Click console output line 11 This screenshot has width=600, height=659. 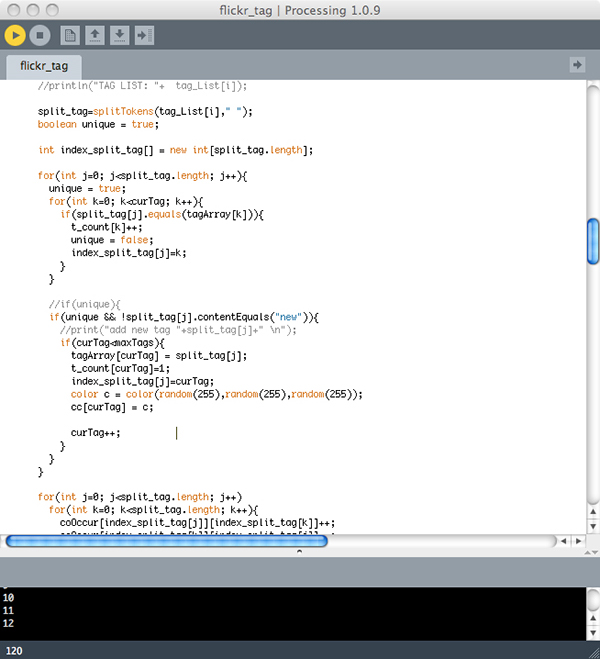[x=8, y=610]
